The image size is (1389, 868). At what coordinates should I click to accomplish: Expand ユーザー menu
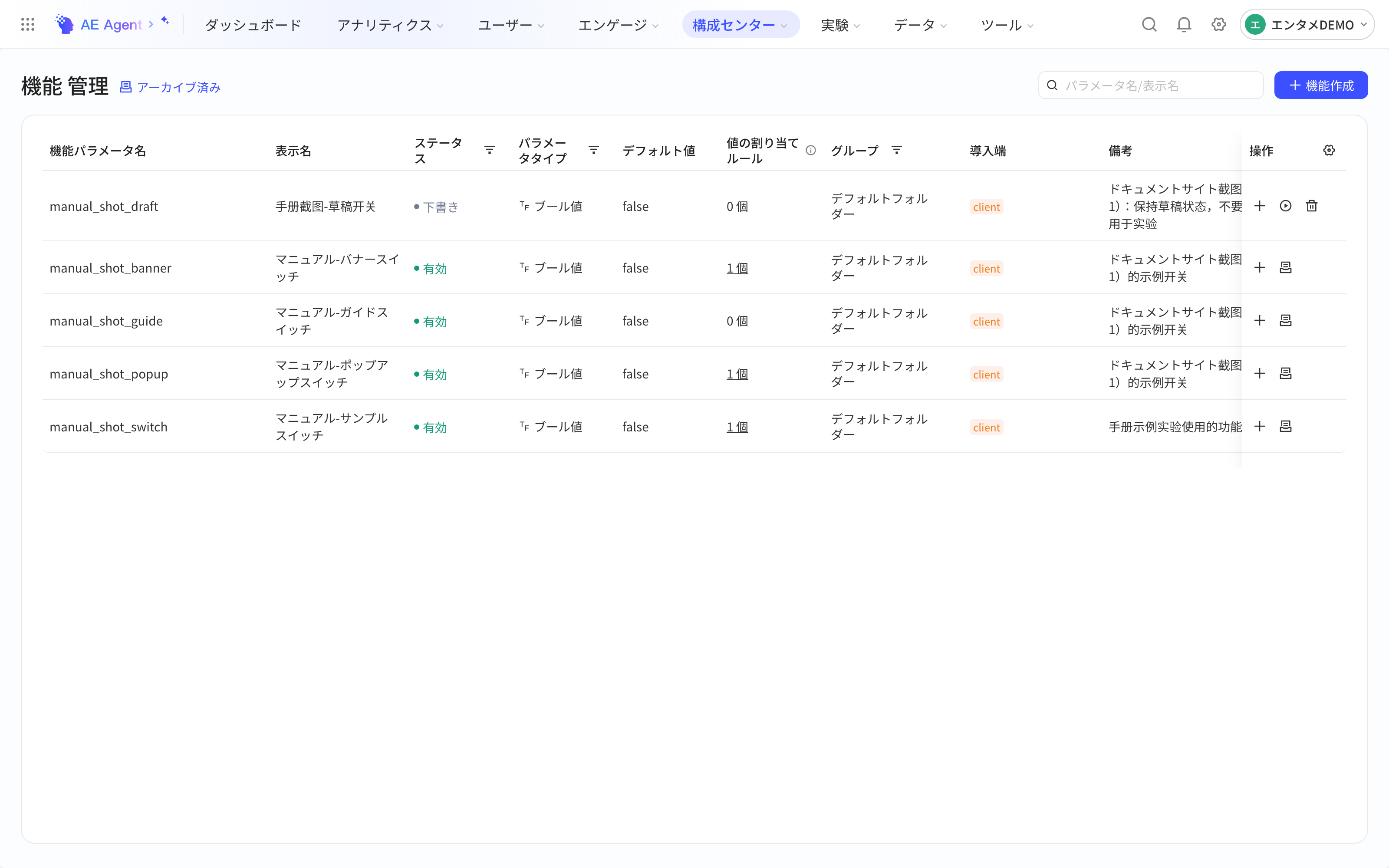511,25
